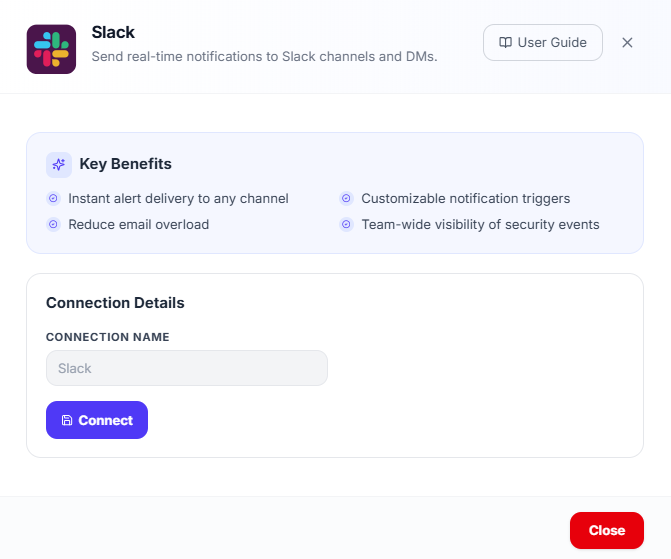This screenshot has height=559, width=671.
Task: Click the CONNECTION NAME label
Action: pyautogui.click(x=107, y=337)
